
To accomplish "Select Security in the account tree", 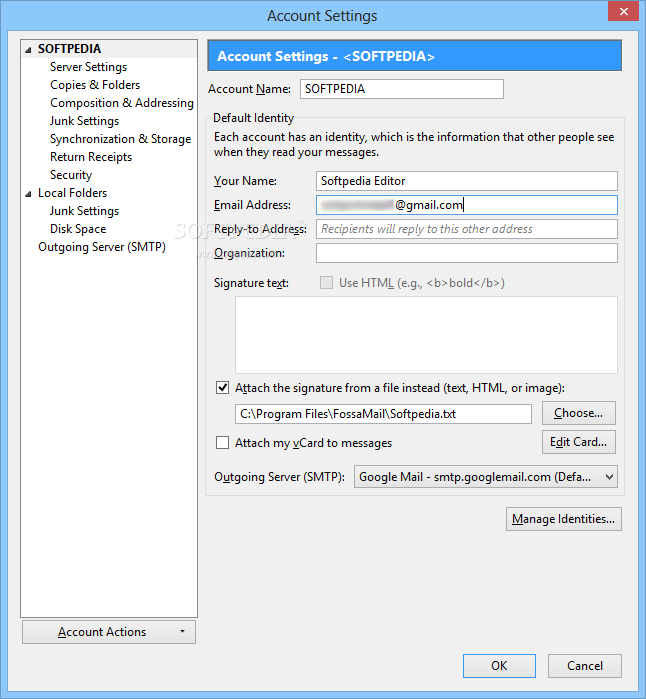I will 71,175.
